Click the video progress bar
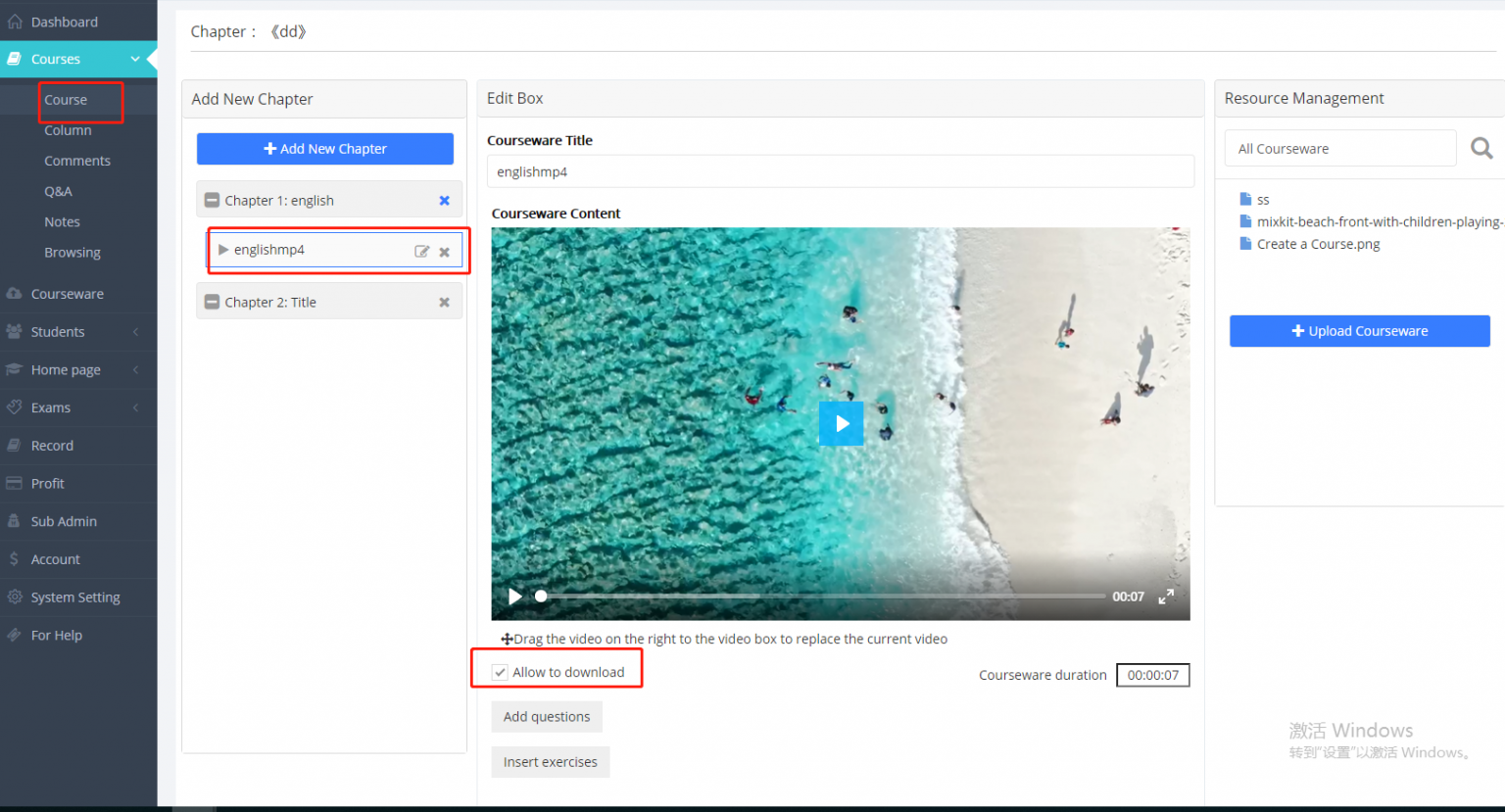This screenshot has height=812, width=1505. (x=823, y=596)
